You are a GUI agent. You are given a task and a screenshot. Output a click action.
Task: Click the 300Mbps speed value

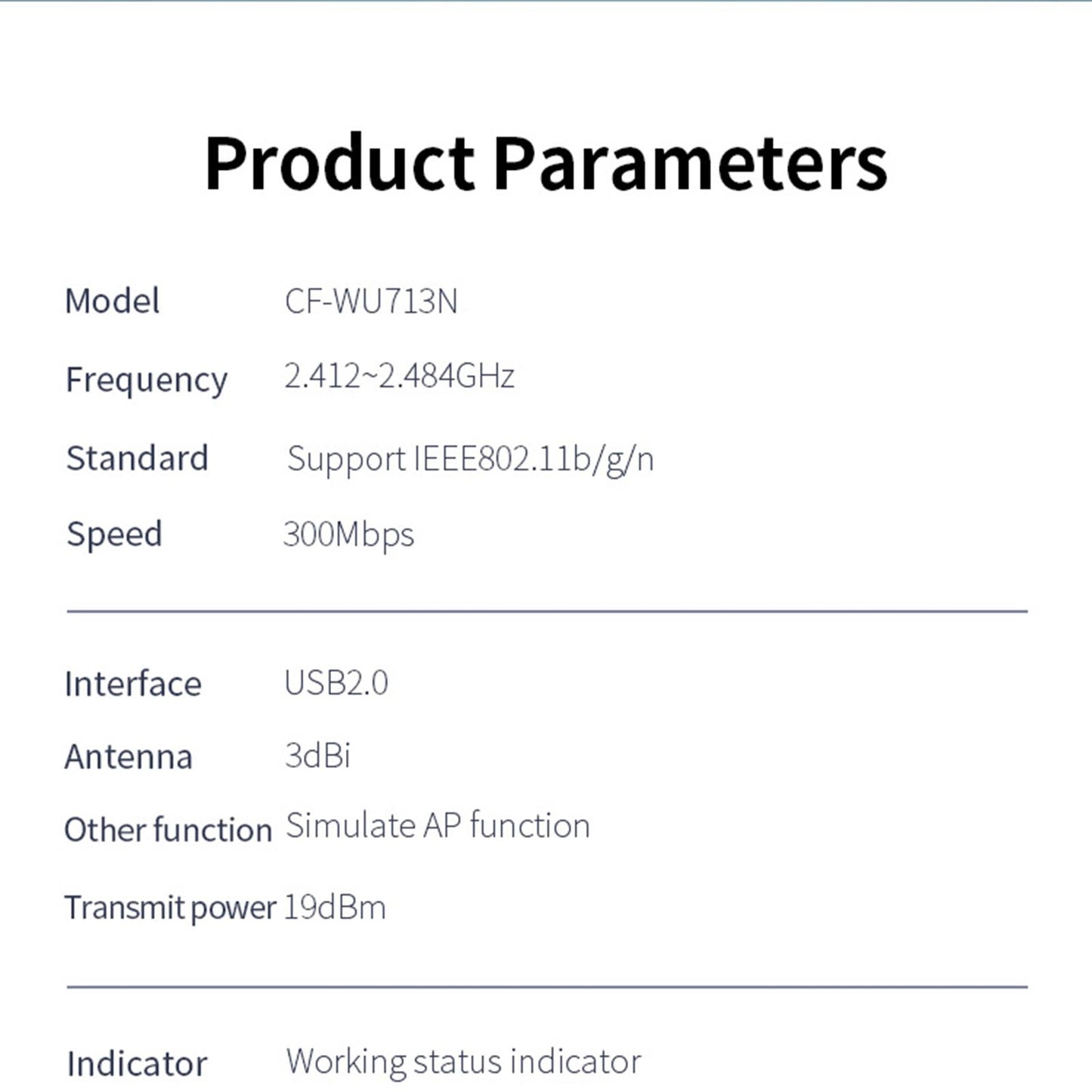(348, 535)
